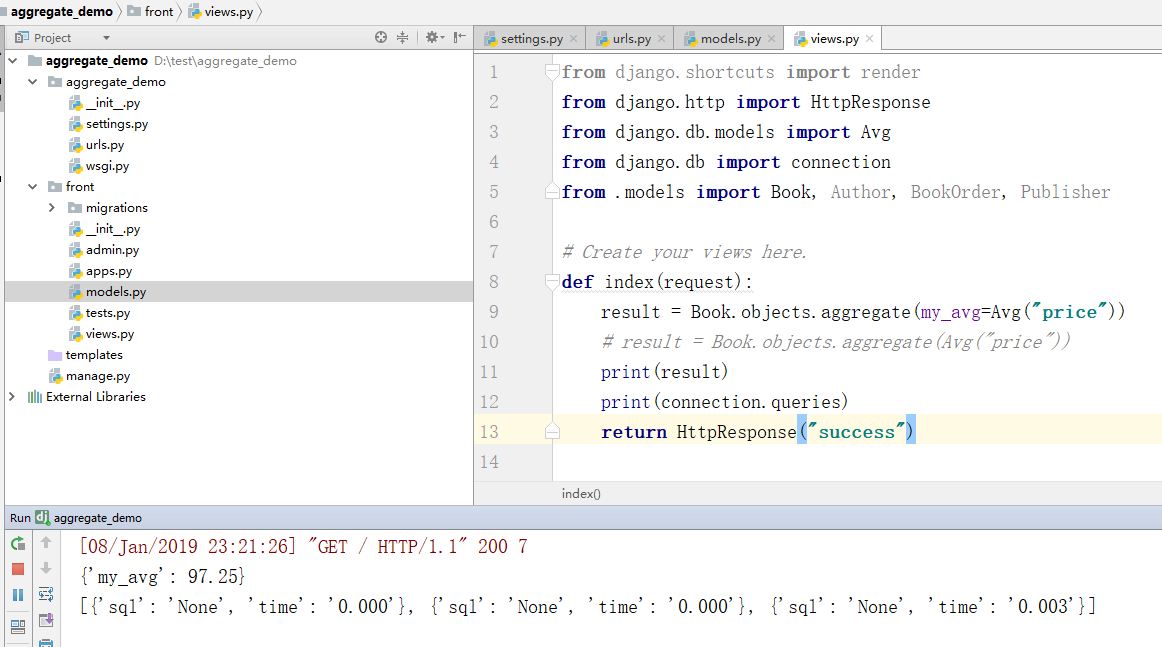This screenshot has height=647, width=1162.
Task: Toggle soft-wrap in the Run console
Action: [x=46, y=594]
